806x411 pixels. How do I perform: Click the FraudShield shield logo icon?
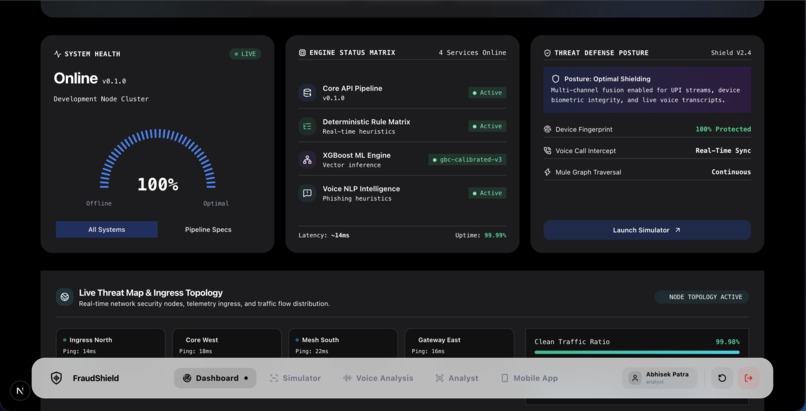click(x=56, y=378)
